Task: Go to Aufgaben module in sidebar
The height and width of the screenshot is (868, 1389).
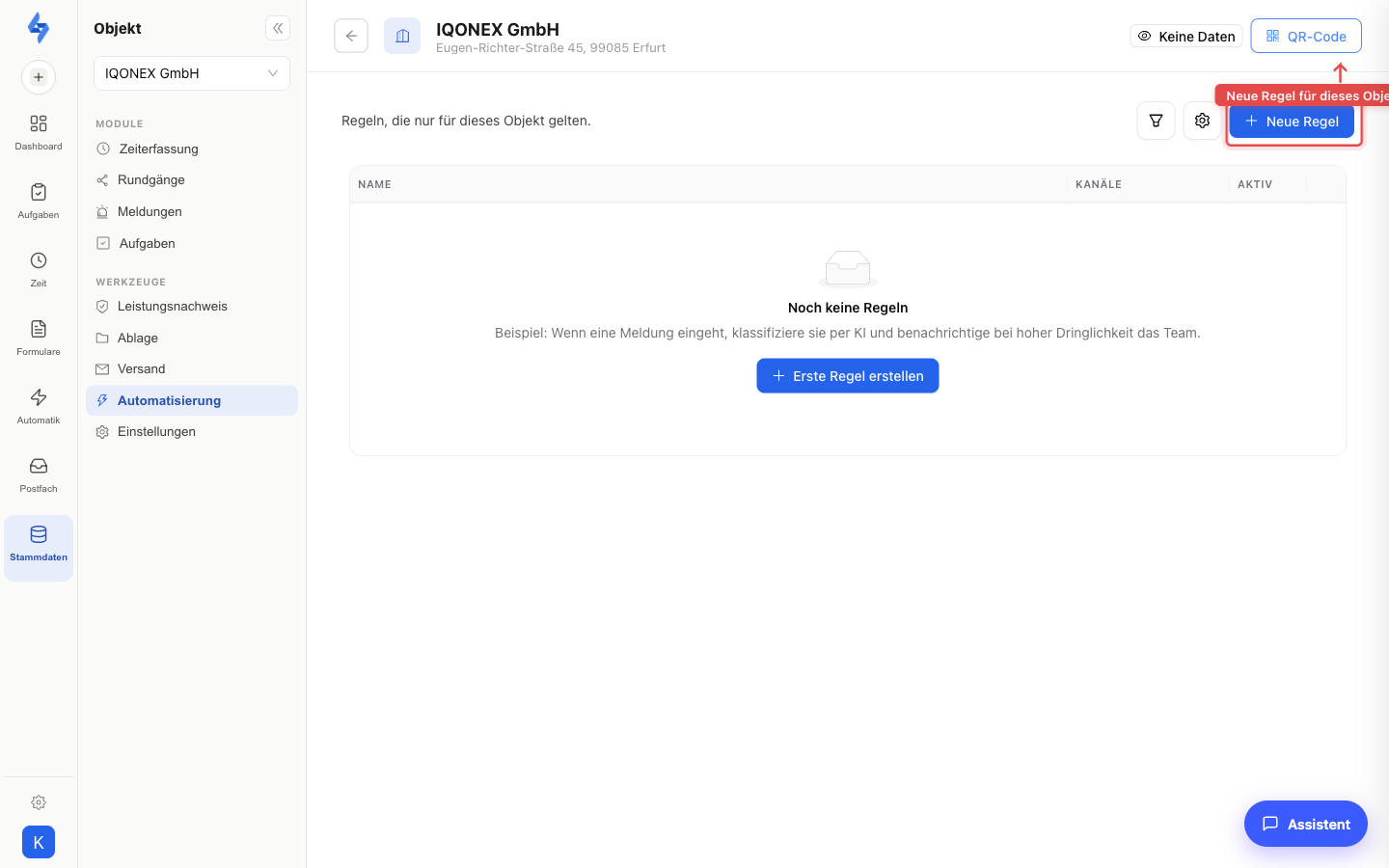Action: (x=192, y=243)
